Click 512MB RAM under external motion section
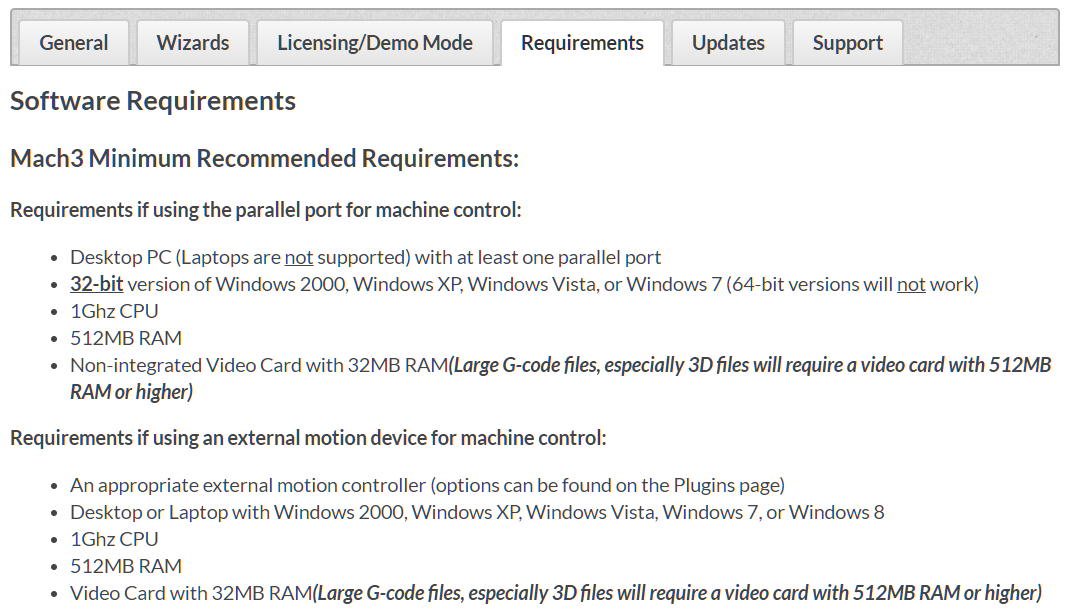This screenshot has height=610, width=1077. point(126,566)
